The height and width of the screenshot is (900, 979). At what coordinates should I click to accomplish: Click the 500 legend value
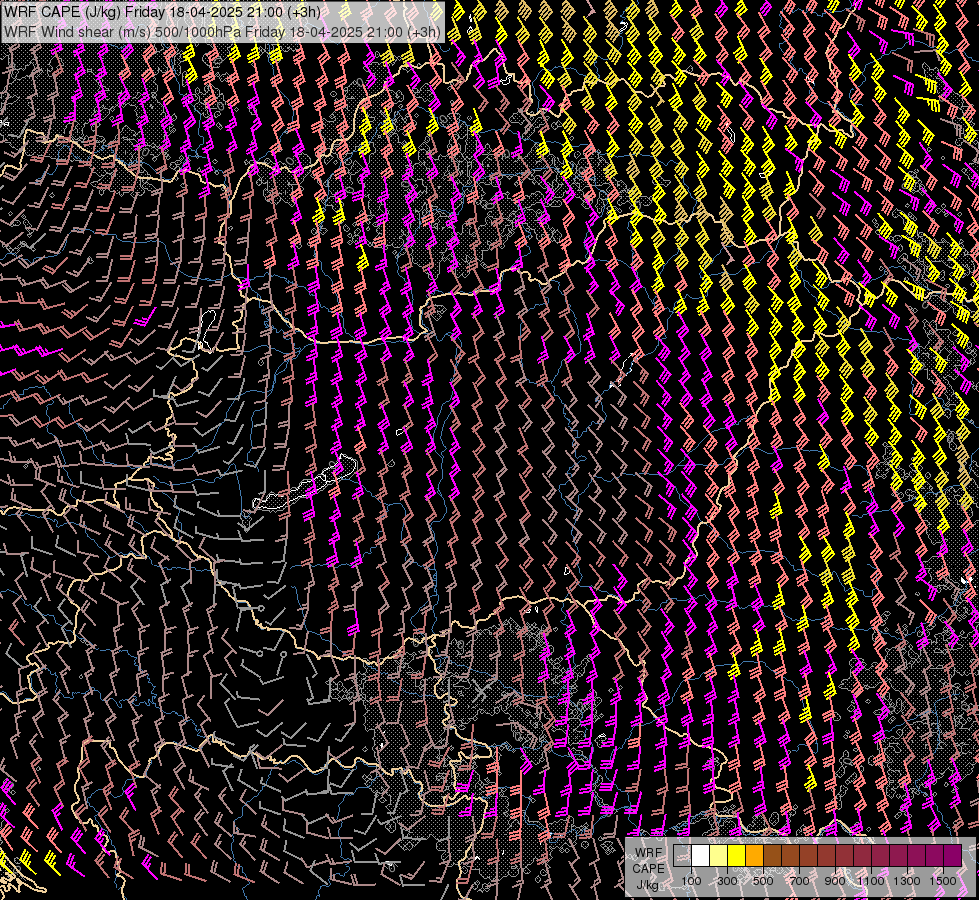pyautogui.click(x=763, y=881)
